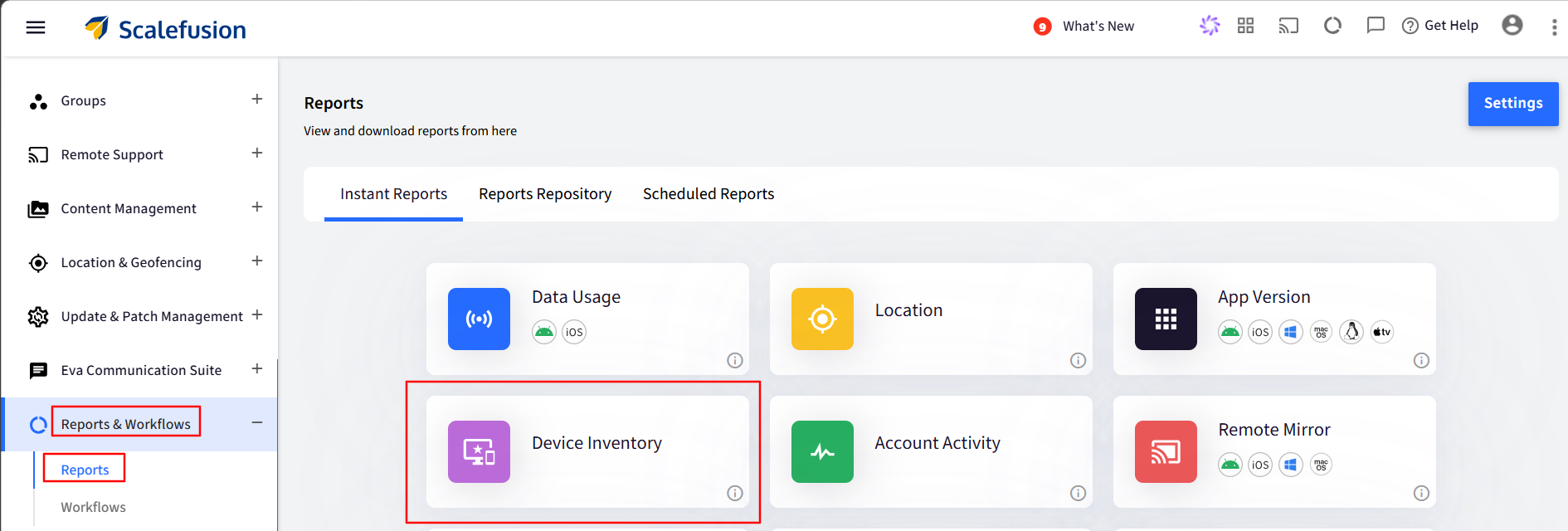Viewport: 1568px width, 531px height.
Task: Click the Device Inventory purple icon
Action: 479,451
